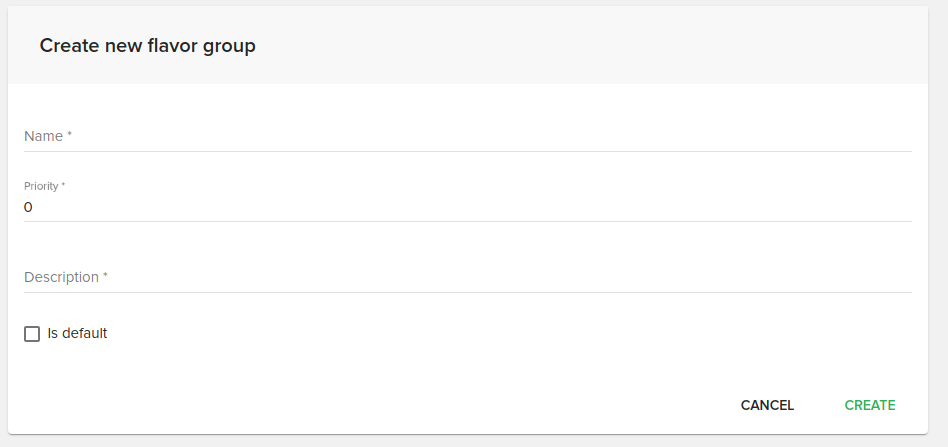Enable the Is default checkbox
The image size is (948, 447).
pyautogui.click(x=32, y=334)
